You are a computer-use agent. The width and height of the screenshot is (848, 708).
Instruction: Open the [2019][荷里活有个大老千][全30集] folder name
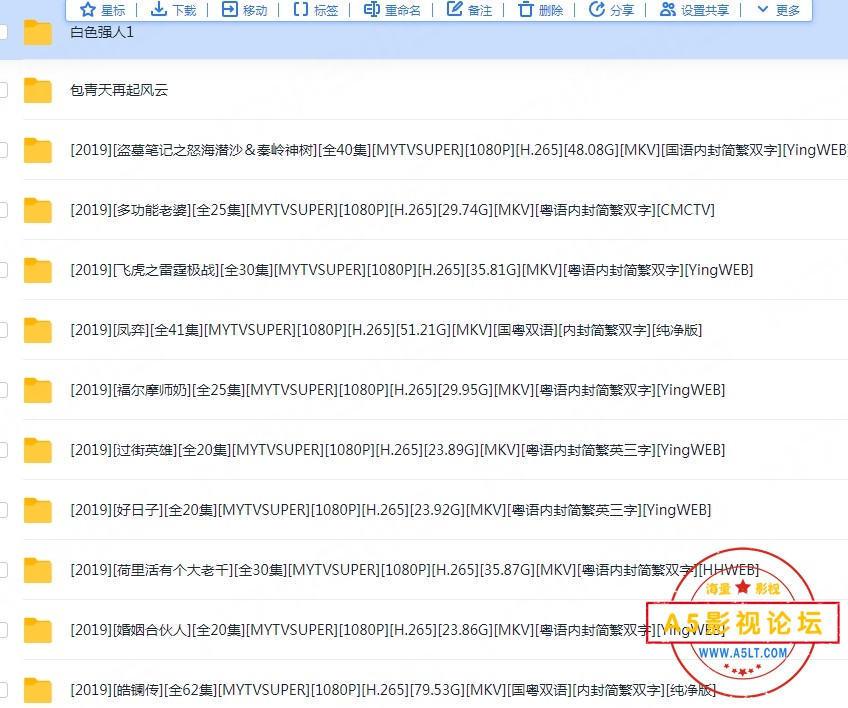tap(415, 570)
